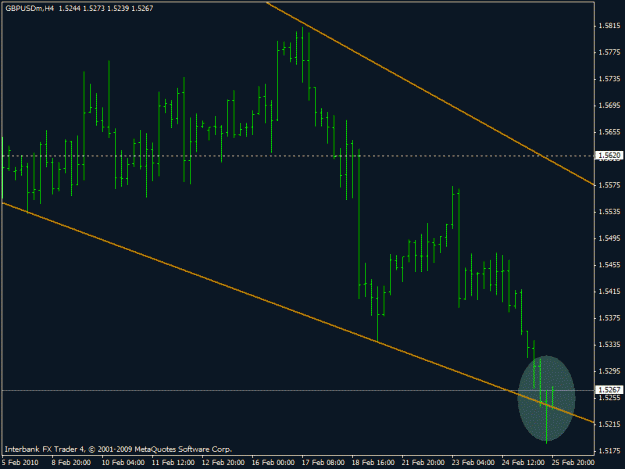Click the 1.5215 price axis value
Viewport: 625px width, 469px height.
(609, 424)
